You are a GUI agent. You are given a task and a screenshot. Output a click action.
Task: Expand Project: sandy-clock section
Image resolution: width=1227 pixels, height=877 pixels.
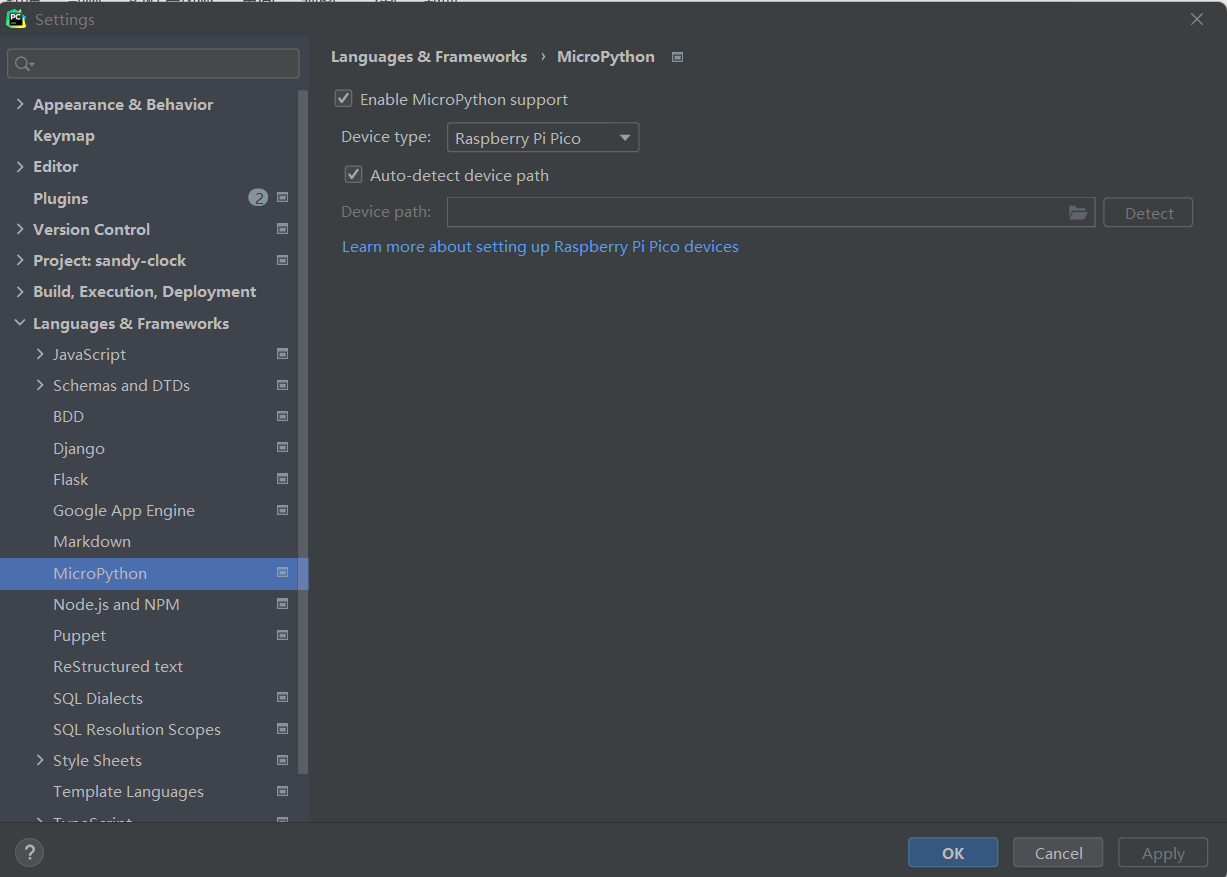[20, 260]
